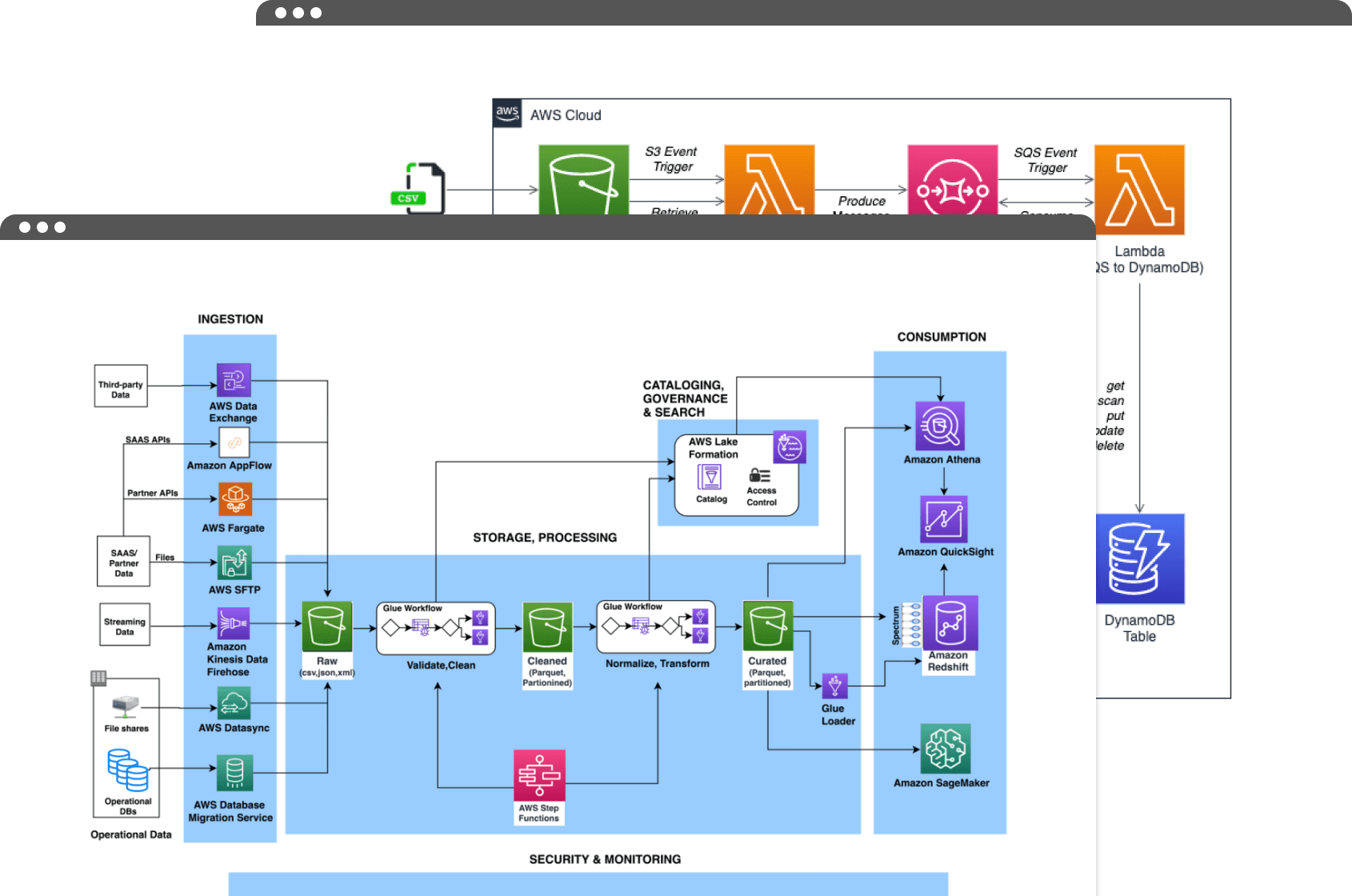This screenshot has width=1352, height=896.
Task: Select the Amazon SageMaker icon
Action: coord(945,749)
